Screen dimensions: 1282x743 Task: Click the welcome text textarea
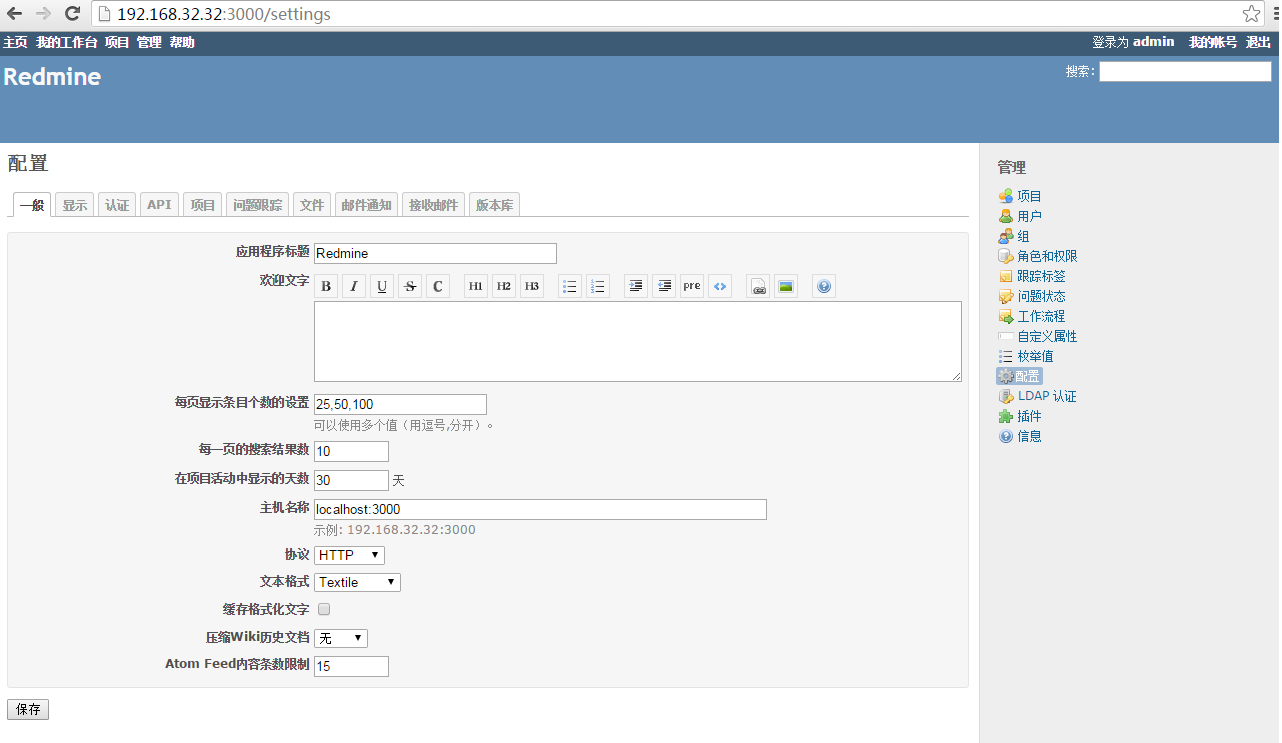click(x=638, y=341)
